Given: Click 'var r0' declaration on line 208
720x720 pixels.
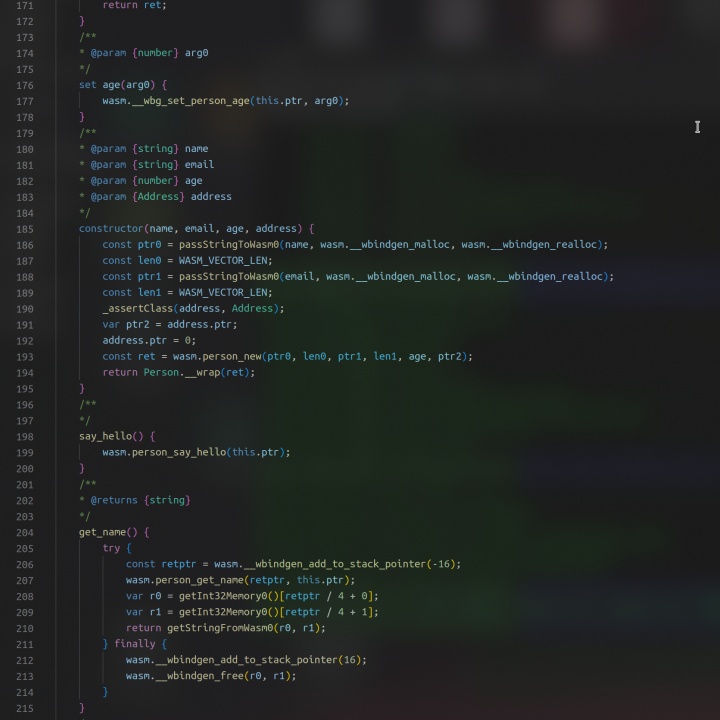Looking at the screenshot, I should click(143, 596).
